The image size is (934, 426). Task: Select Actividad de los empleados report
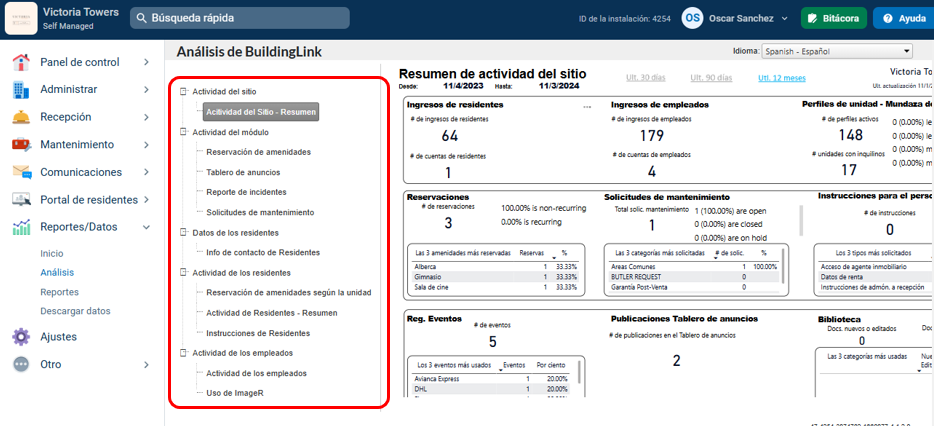tap(256, 373)
